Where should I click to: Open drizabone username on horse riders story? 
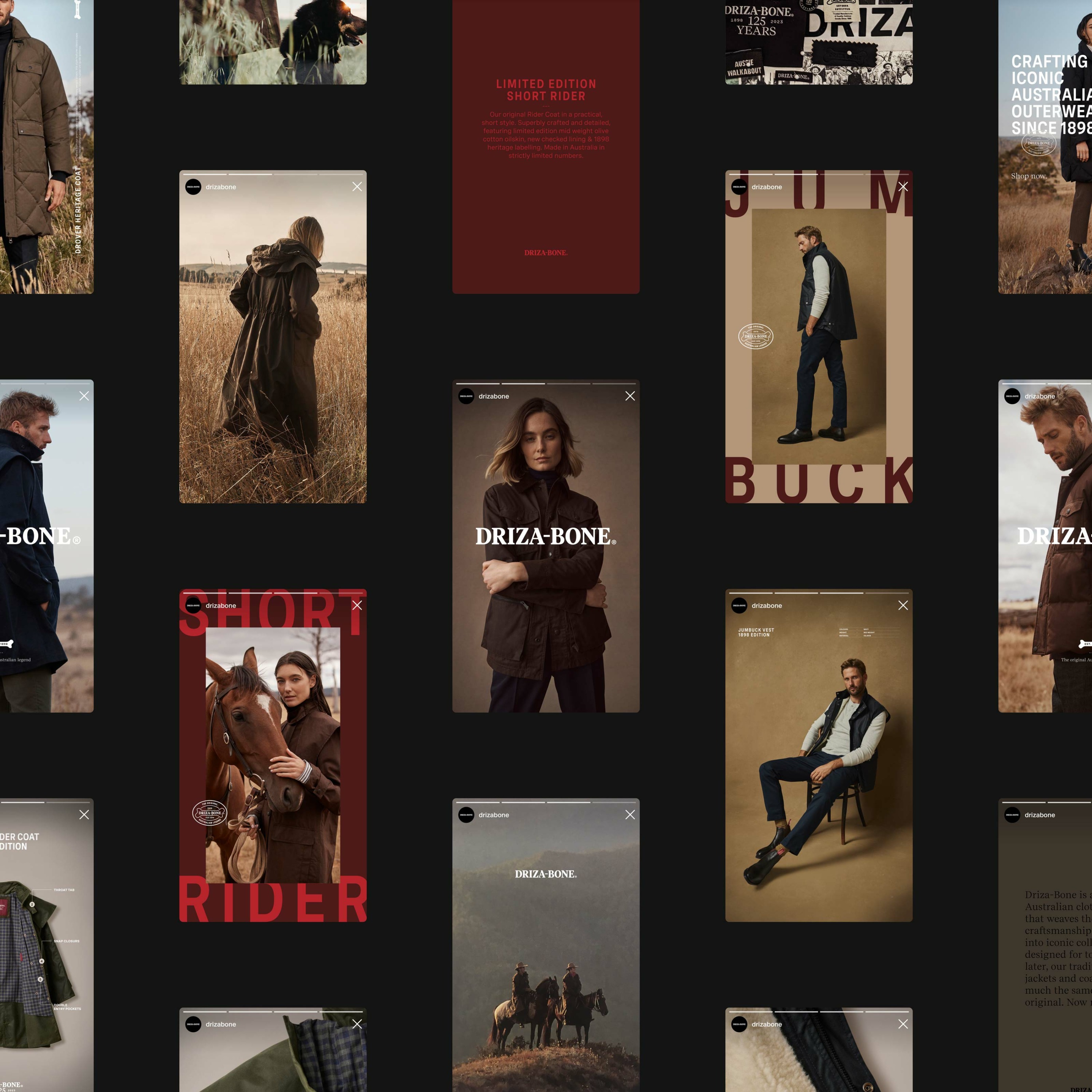pyautogui.click(x=494, y=815)
